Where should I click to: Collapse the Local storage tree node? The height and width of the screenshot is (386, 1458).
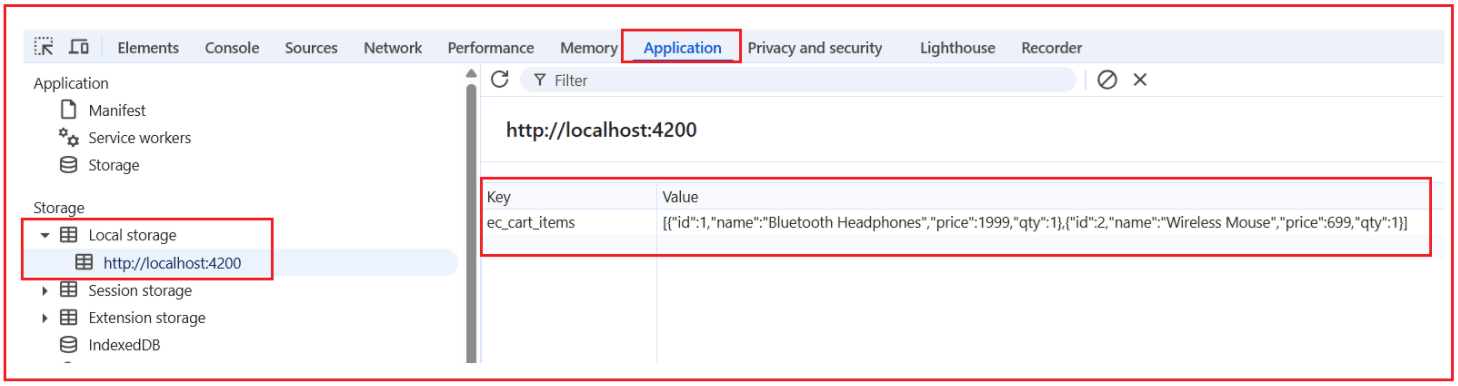click(45, 235)
